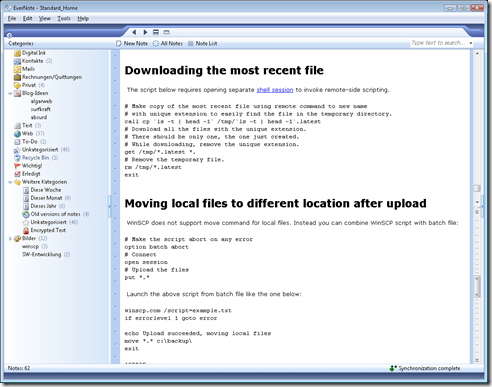Screen dimensions: 492x387
Task: Click the time band slider handle
Action: click(477, 287)
